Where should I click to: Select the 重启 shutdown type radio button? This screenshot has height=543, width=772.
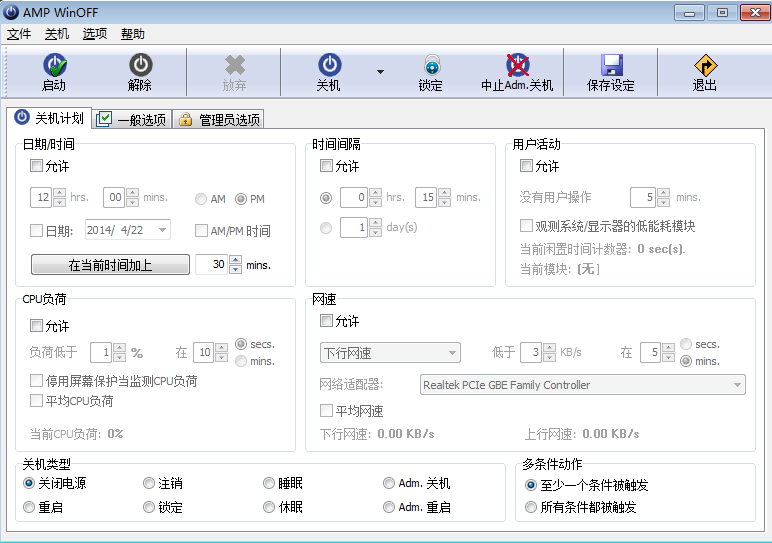pyautogui.click(x=29, y=508)
